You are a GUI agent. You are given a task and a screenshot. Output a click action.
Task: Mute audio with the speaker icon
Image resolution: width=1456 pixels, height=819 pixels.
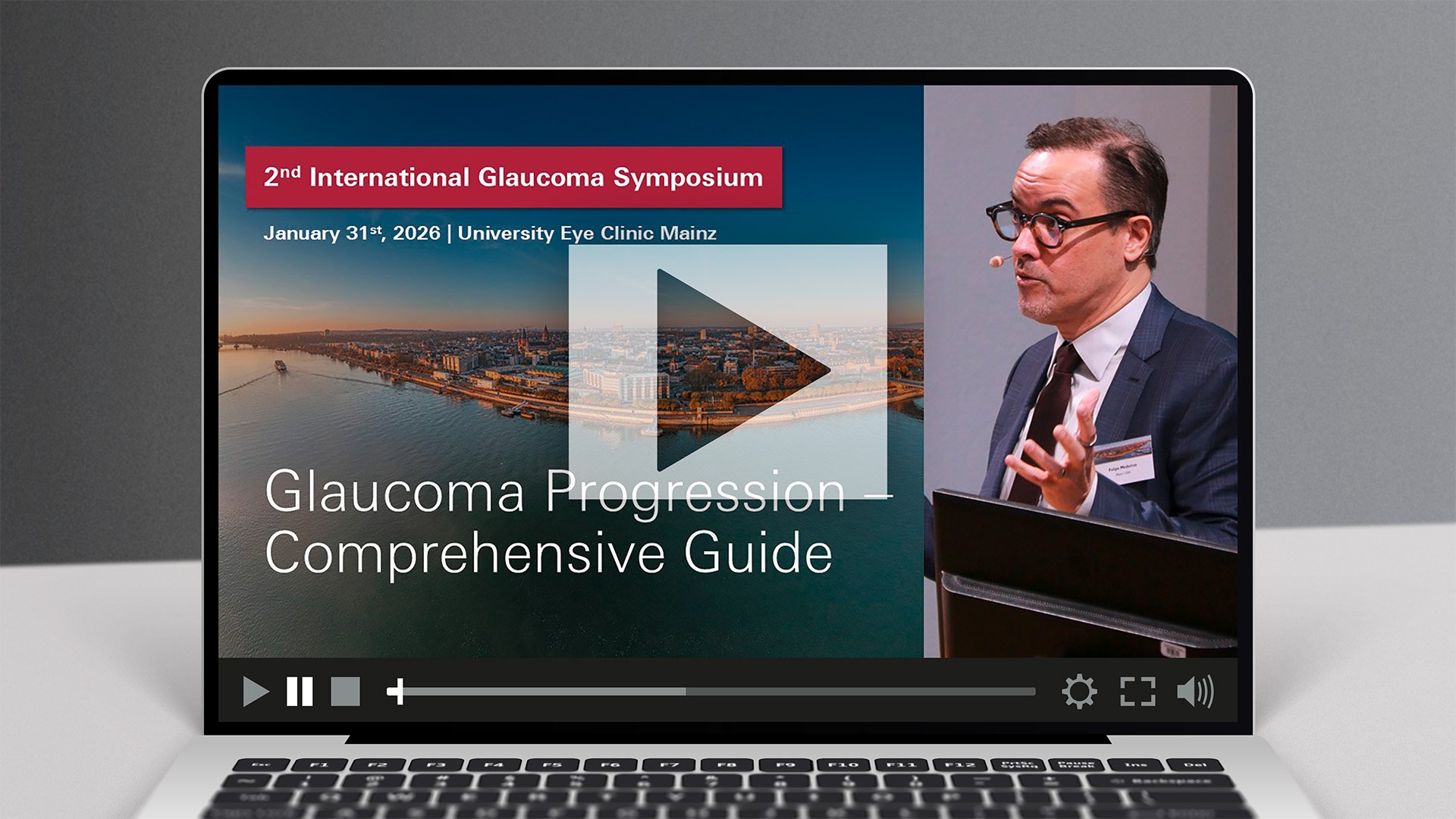1194,692
